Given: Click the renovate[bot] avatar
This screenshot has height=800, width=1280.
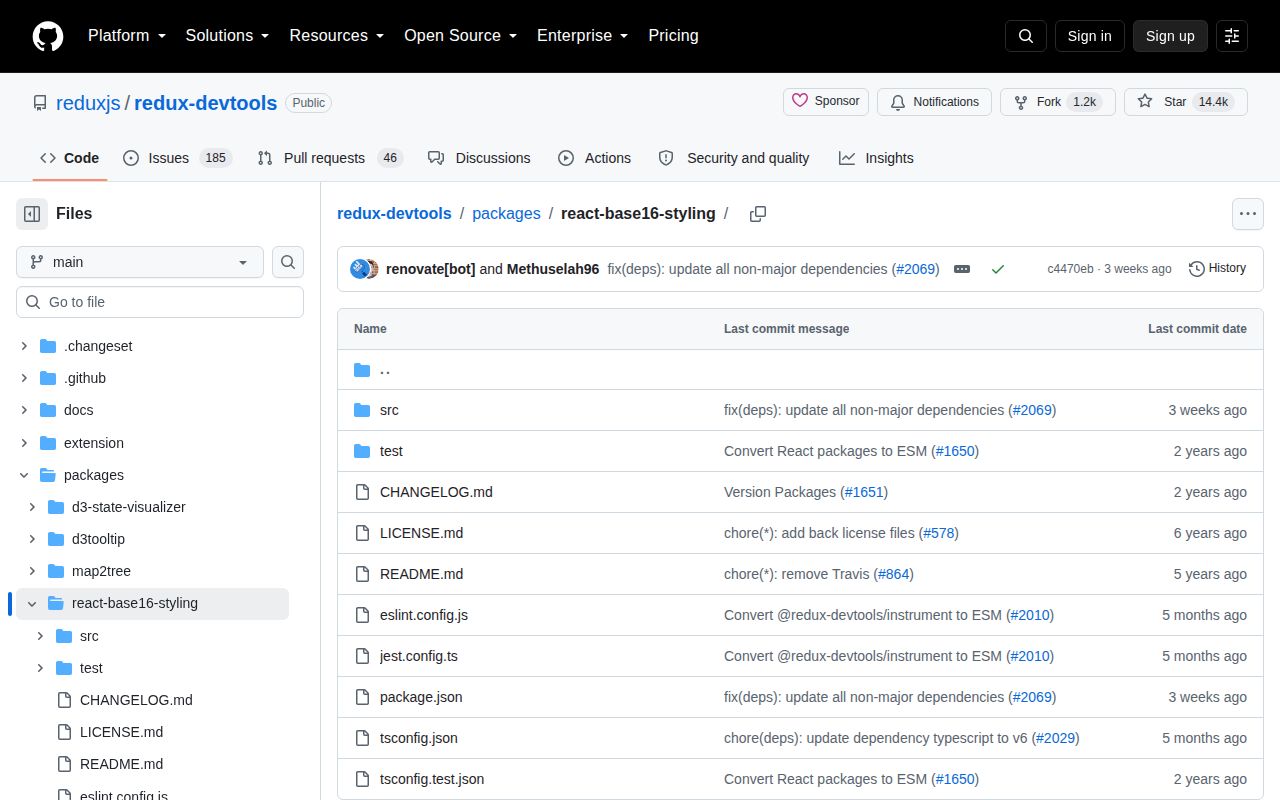Looking at the screenshot, I should [358, 269].
